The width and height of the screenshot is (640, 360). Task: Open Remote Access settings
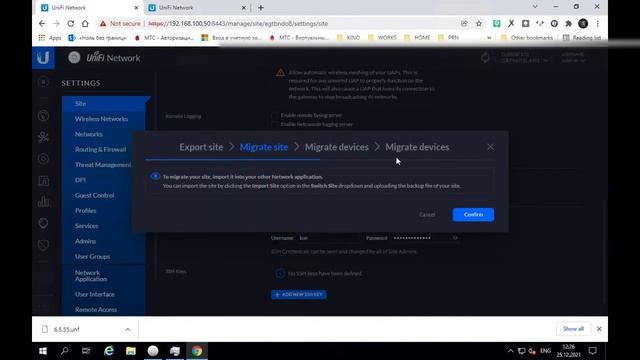click(x=96, y=309)
